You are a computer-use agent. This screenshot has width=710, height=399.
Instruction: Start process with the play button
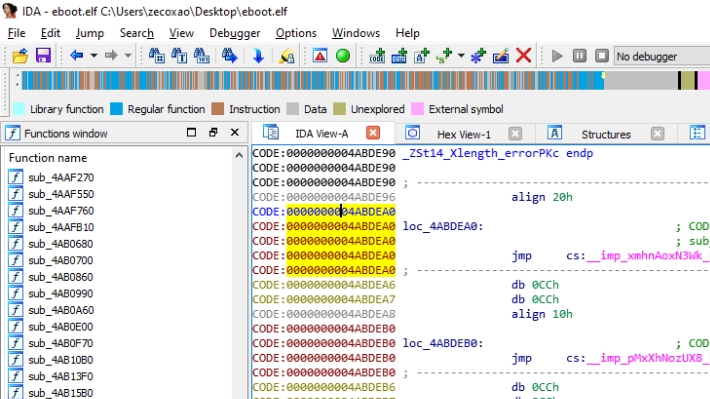557,56
